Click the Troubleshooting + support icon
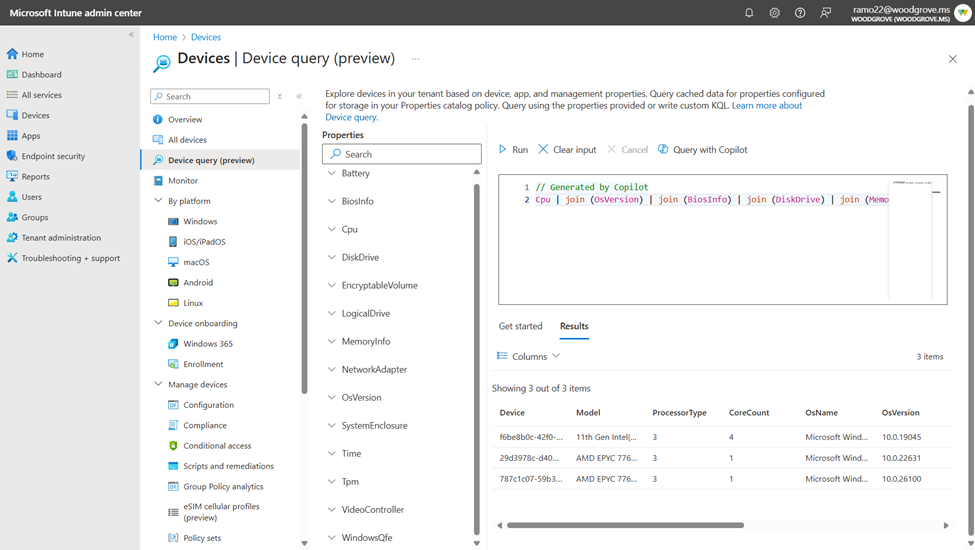 tap(12, 258)
